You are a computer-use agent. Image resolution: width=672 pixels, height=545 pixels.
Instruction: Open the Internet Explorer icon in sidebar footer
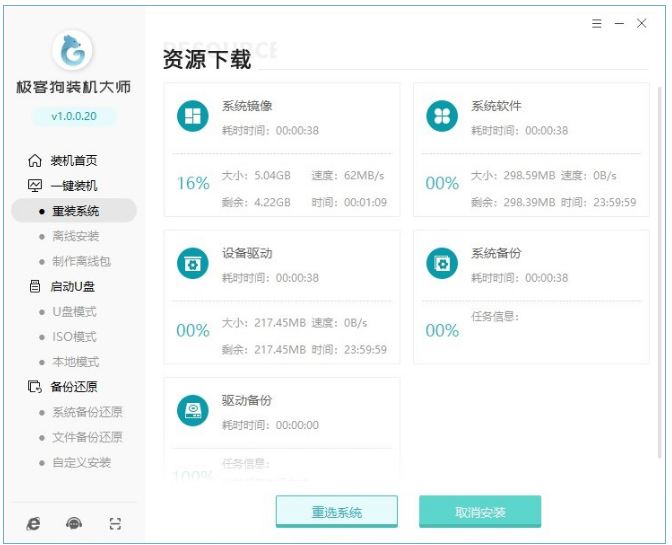[34, 523]
